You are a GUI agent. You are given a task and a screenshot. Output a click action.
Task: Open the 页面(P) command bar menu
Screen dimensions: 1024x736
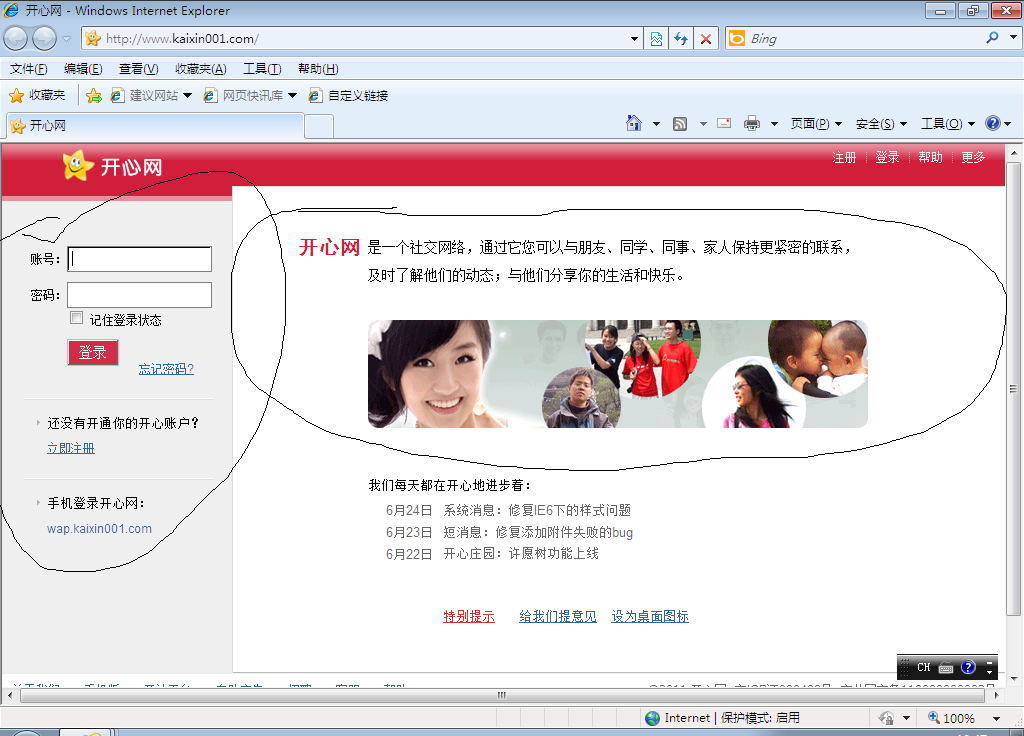pyautogui.click(x=816, y=123)
